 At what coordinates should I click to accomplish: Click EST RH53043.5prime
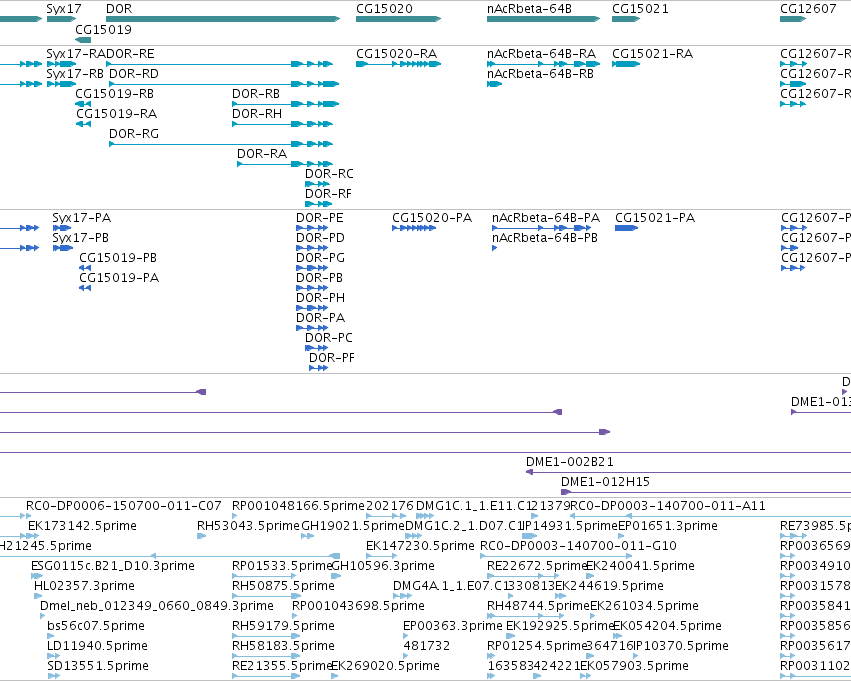tap(248, 526)
